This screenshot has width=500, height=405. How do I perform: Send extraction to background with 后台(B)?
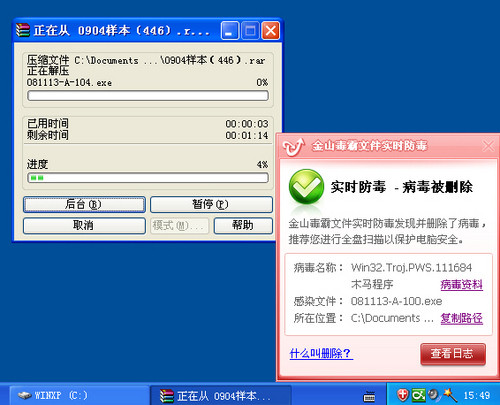pos(84,204)
